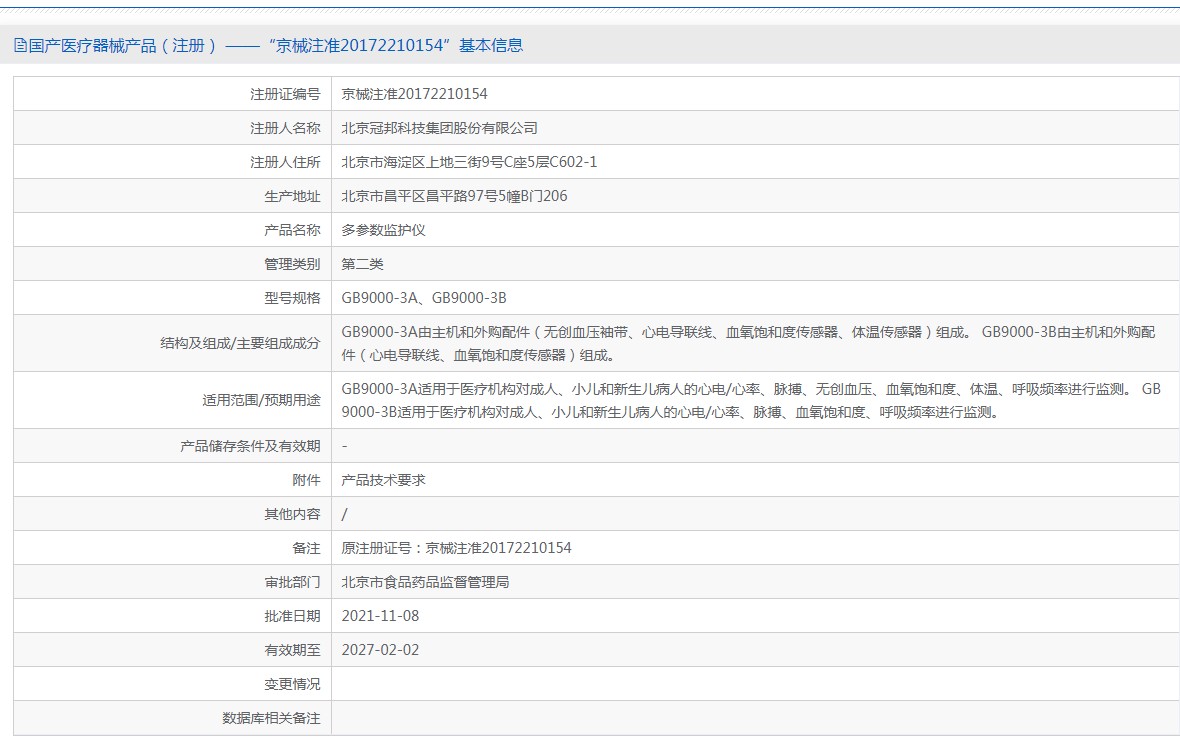Click the 适用范围/预期用途 label

pos(261,400)
